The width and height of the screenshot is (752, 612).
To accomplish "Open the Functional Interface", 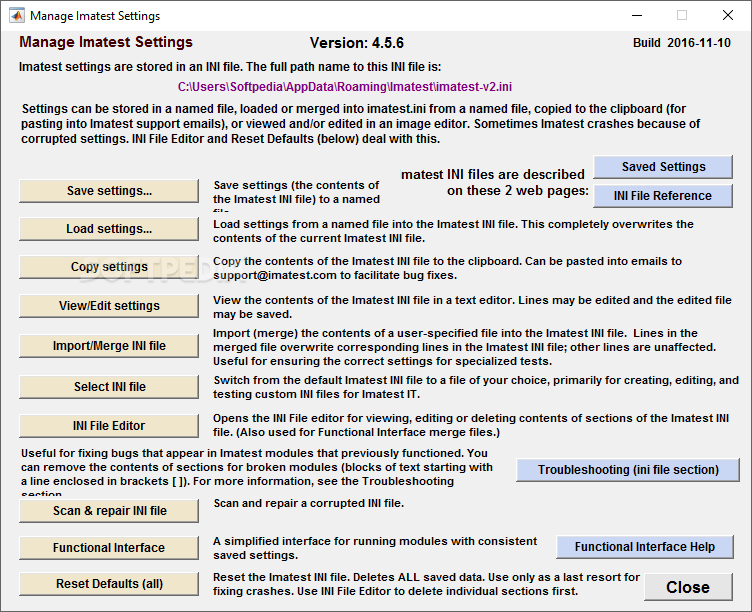I will [x=109, y=548].
